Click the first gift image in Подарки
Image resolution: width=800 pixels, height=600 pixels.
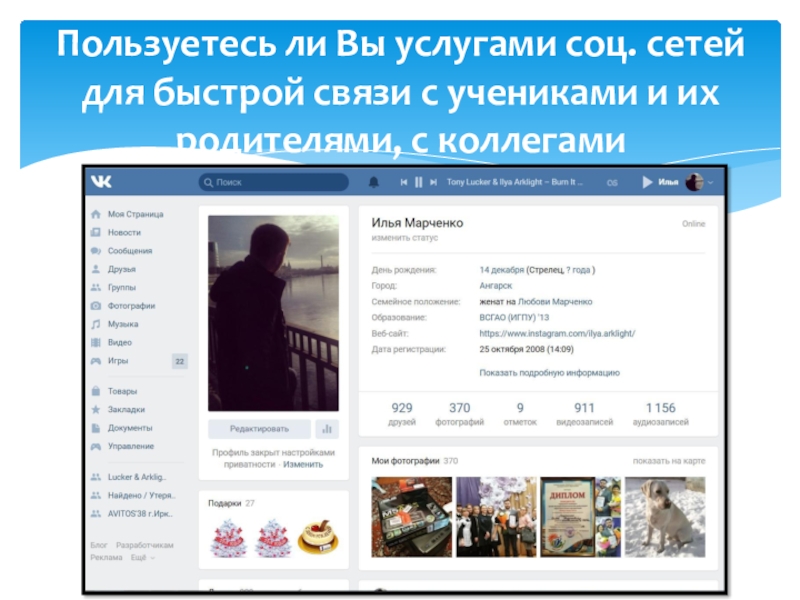[228, 538]
